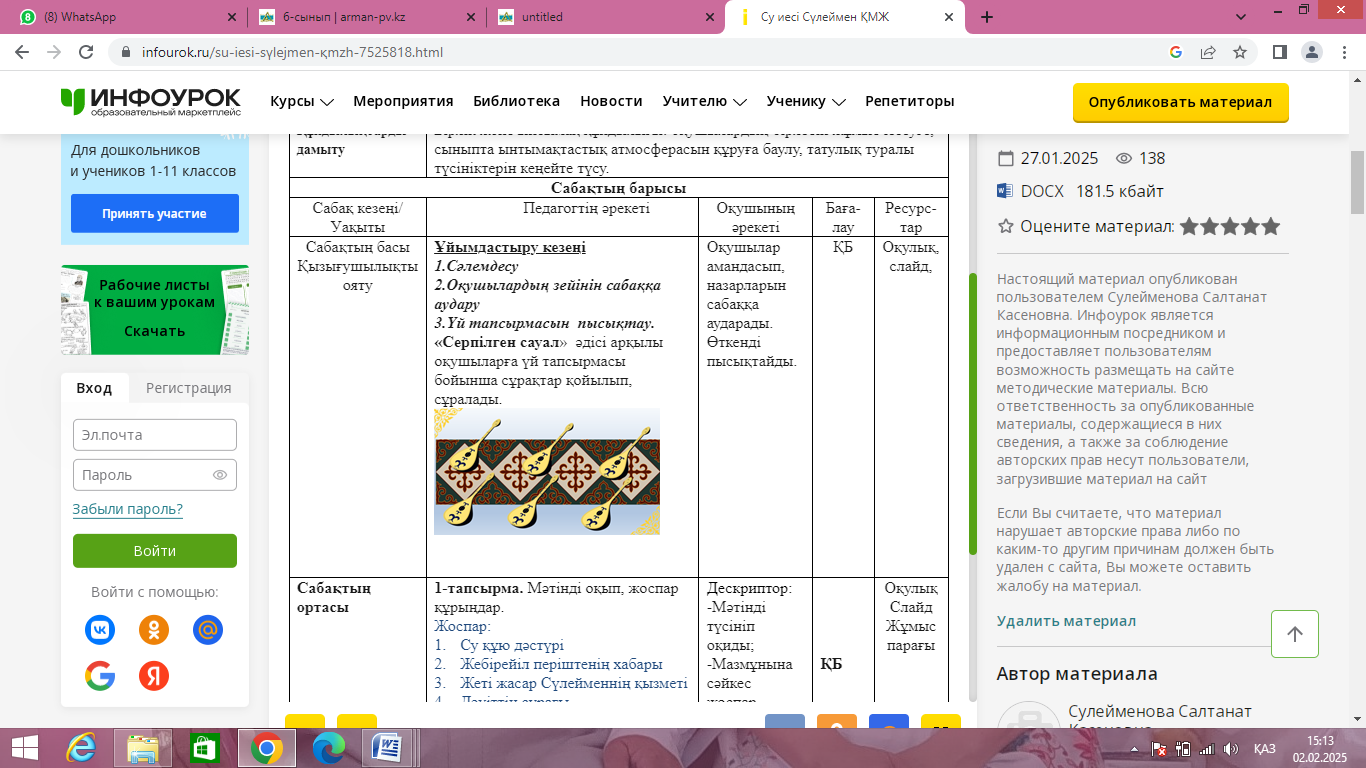This screenshot has height=768, width=1366.
Task: Open Internet Explorer from the taskbar
Action: 81,748
